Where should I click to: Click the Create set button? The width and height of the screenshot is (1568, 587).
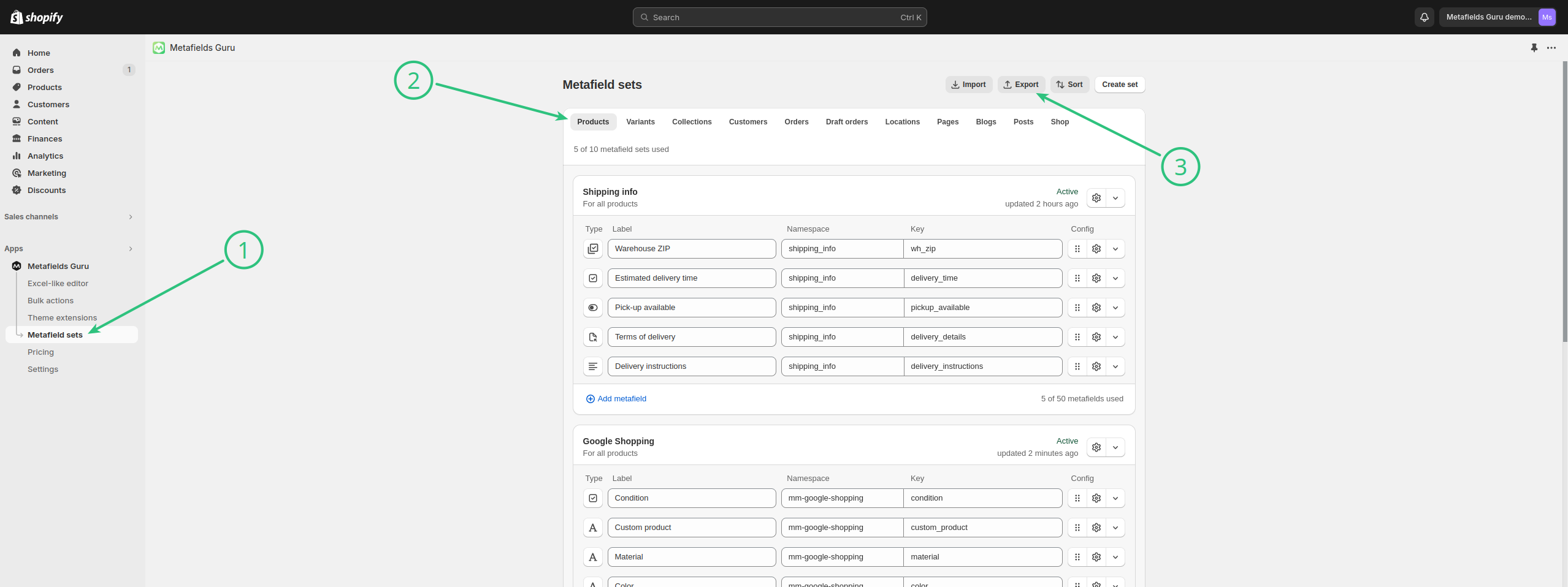click(1120, 85)
